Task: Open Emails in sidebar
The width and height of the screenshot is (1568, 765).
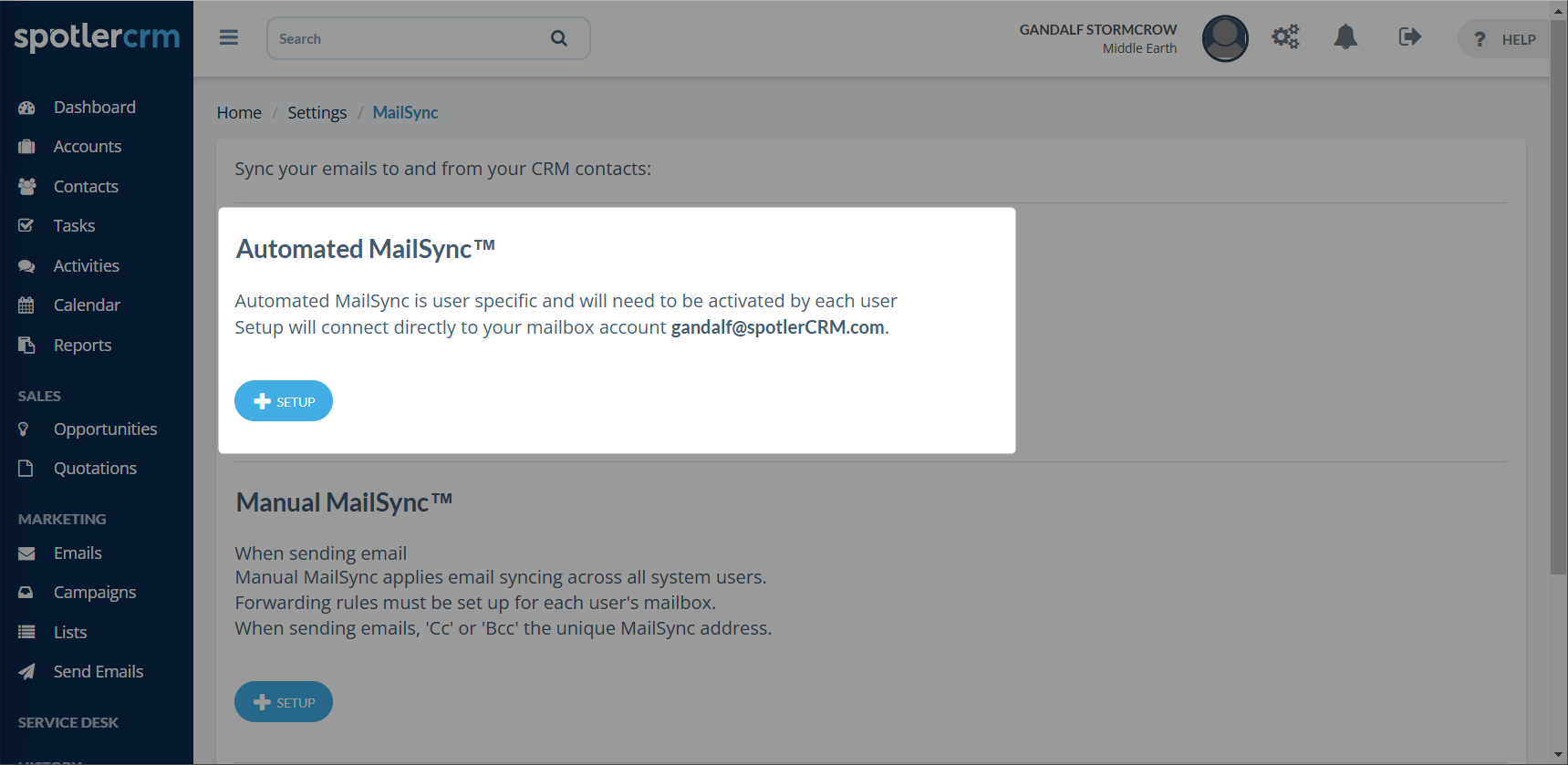Action: click(x=78, y=553)
